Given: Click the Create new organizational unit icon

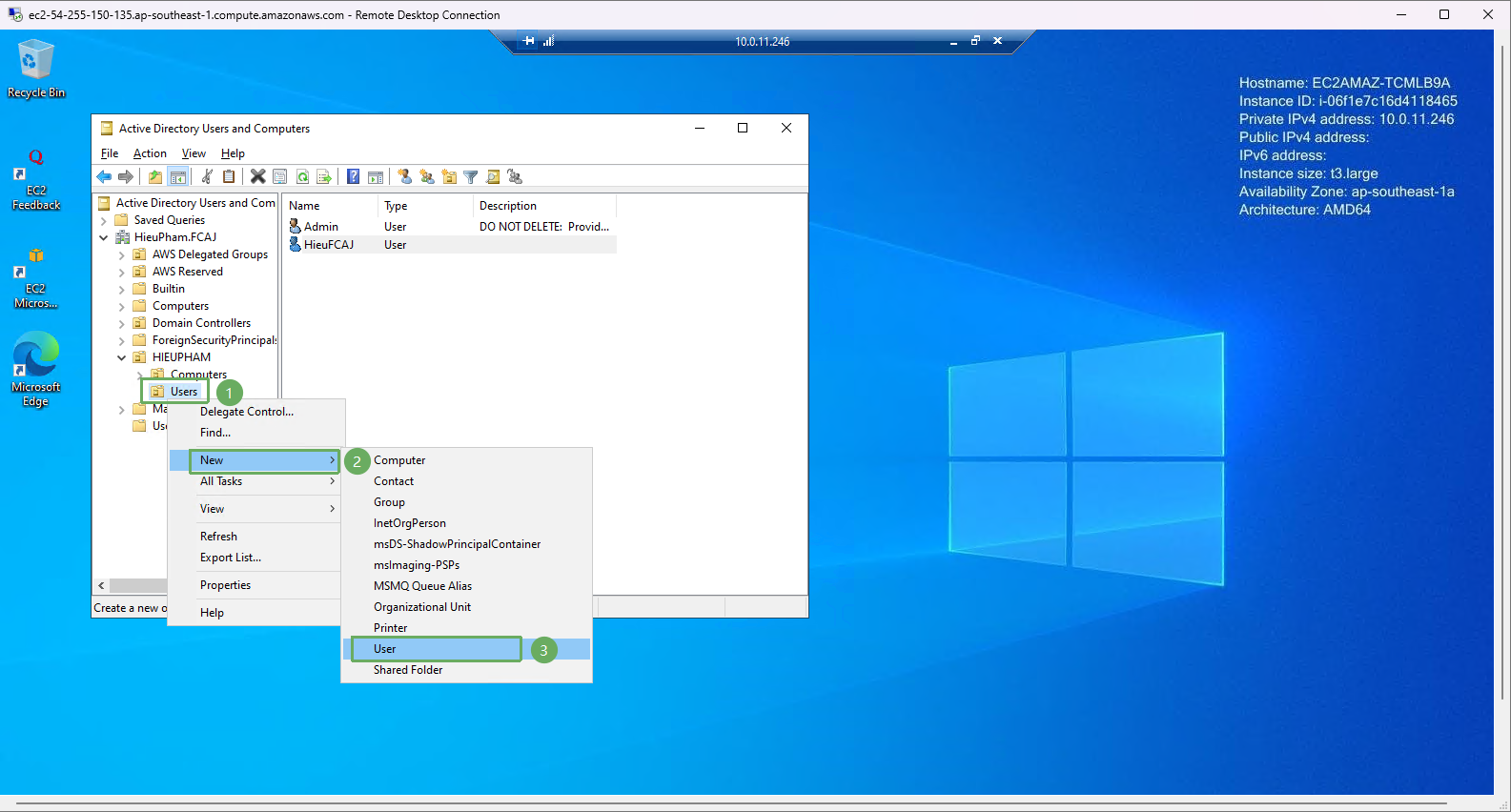Looking at the screenshot, I should (x=449, y=176).
